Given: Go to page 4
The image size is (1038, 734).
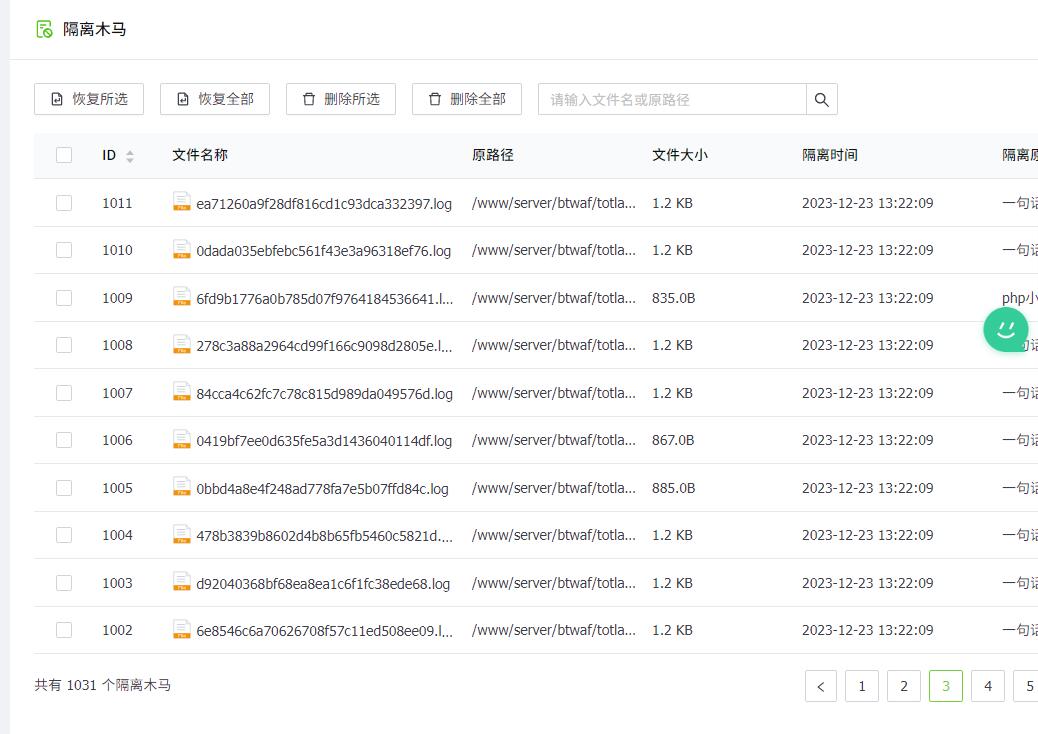Looking at the screenshot, I should (x=988, y=686).
